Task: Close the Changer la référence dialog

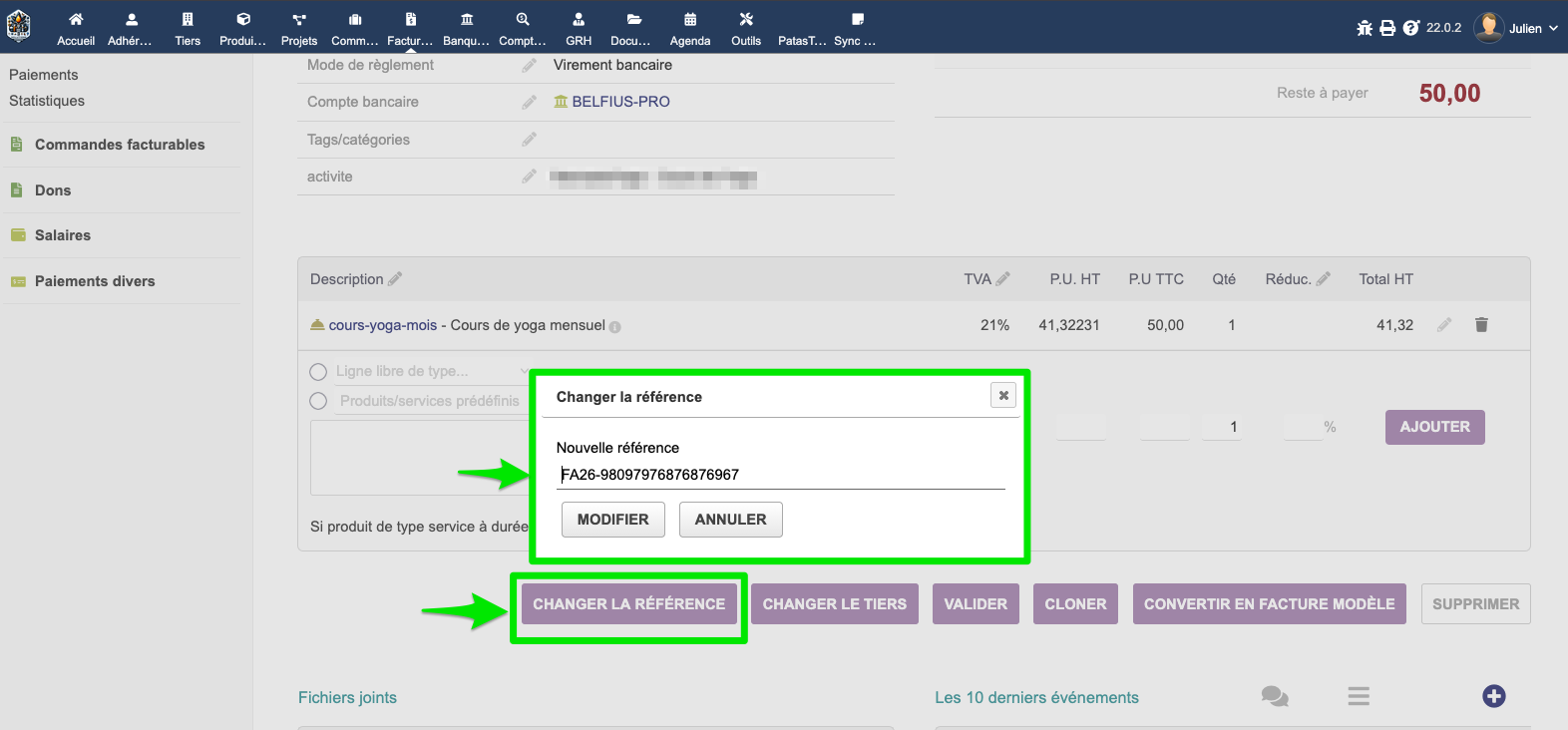Action: 1003,396
